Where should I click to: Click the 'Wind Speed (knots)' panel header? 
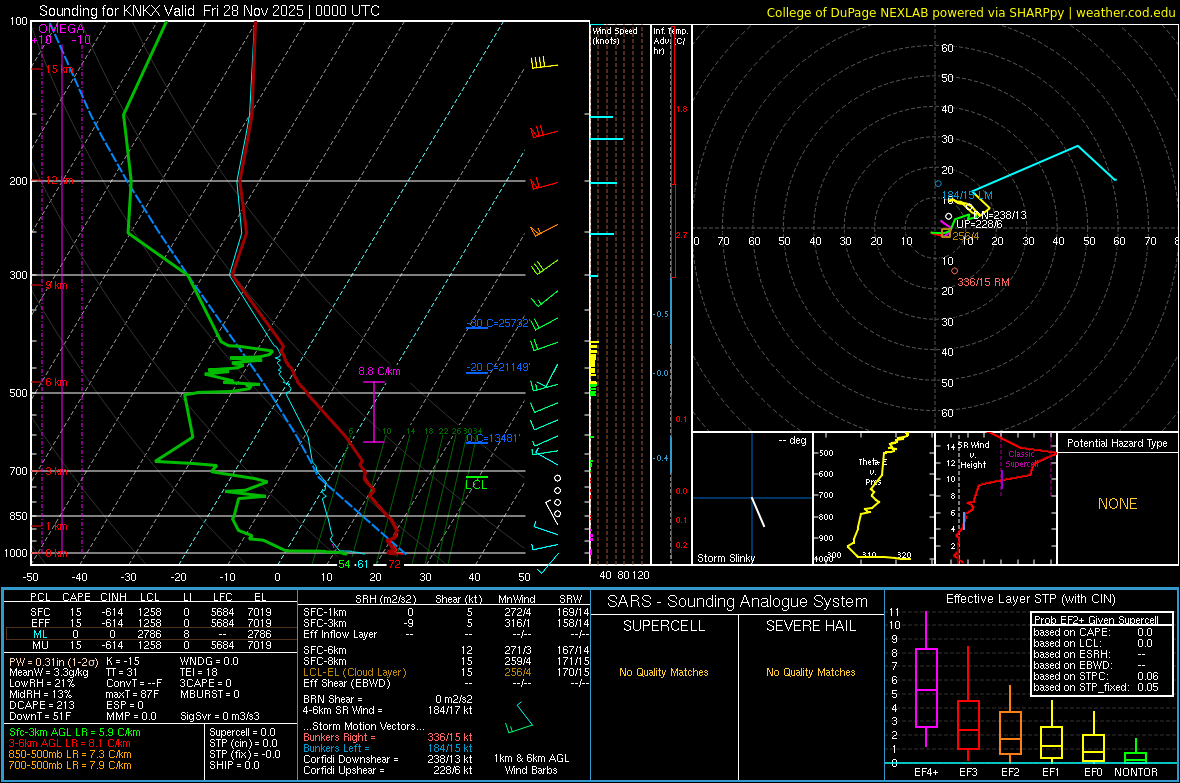(615, 35)
